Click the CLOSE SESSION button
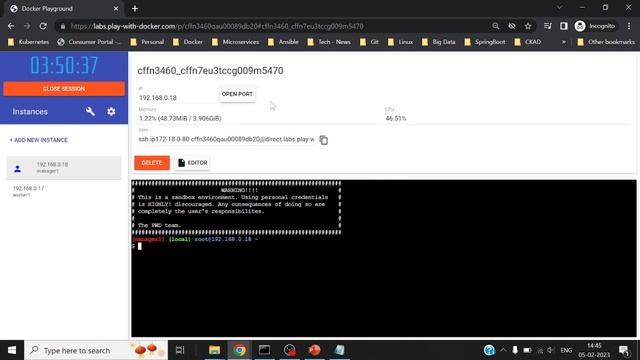640x360 pixels. click(64, 89)
